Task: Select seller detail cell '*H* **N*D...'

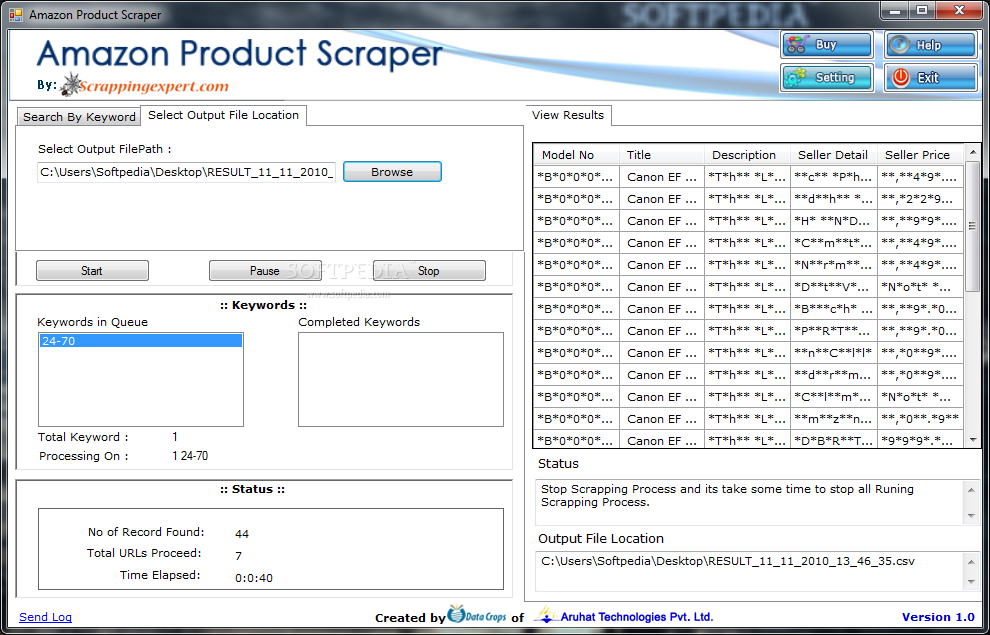Action: pyautogui.click(x=833, y=221)
